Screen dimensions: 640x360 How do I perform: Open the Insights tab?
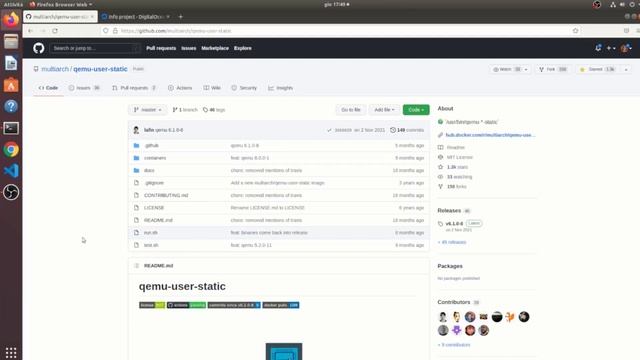click(280, 88)
